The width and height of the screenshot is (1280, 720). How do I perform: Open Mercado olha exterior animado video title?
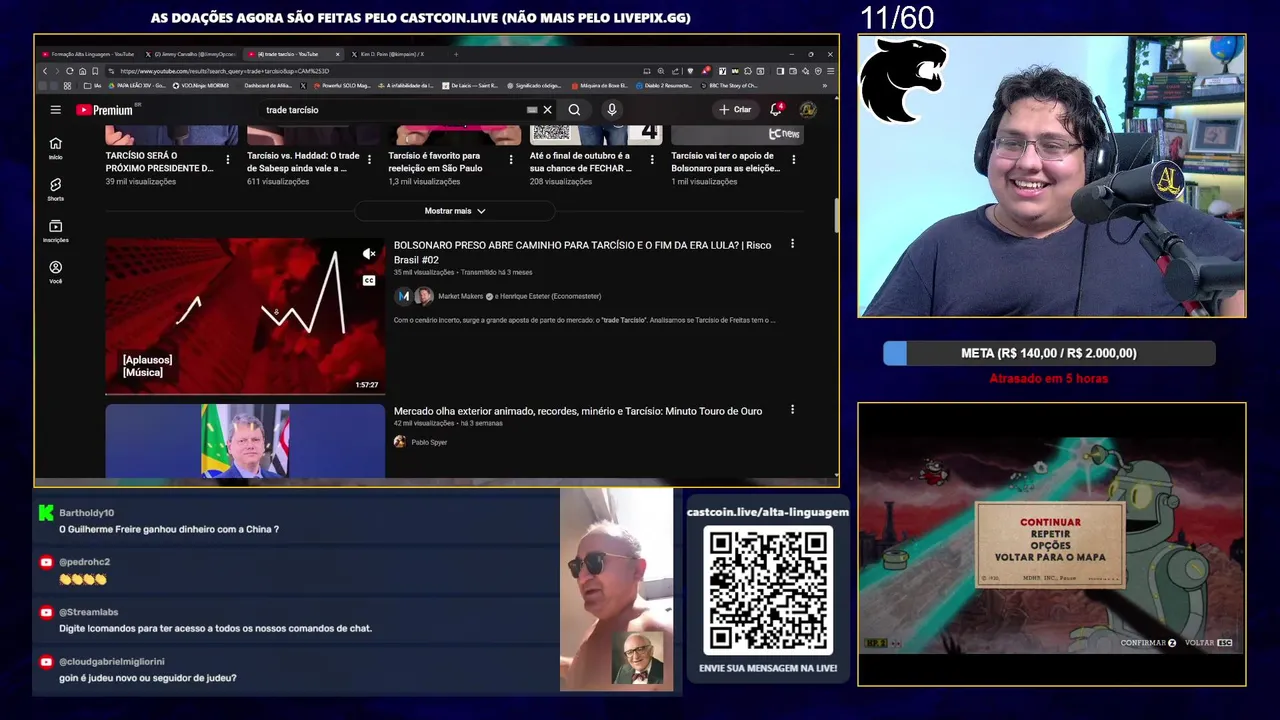pyautogui.click(x=578, y=411)
